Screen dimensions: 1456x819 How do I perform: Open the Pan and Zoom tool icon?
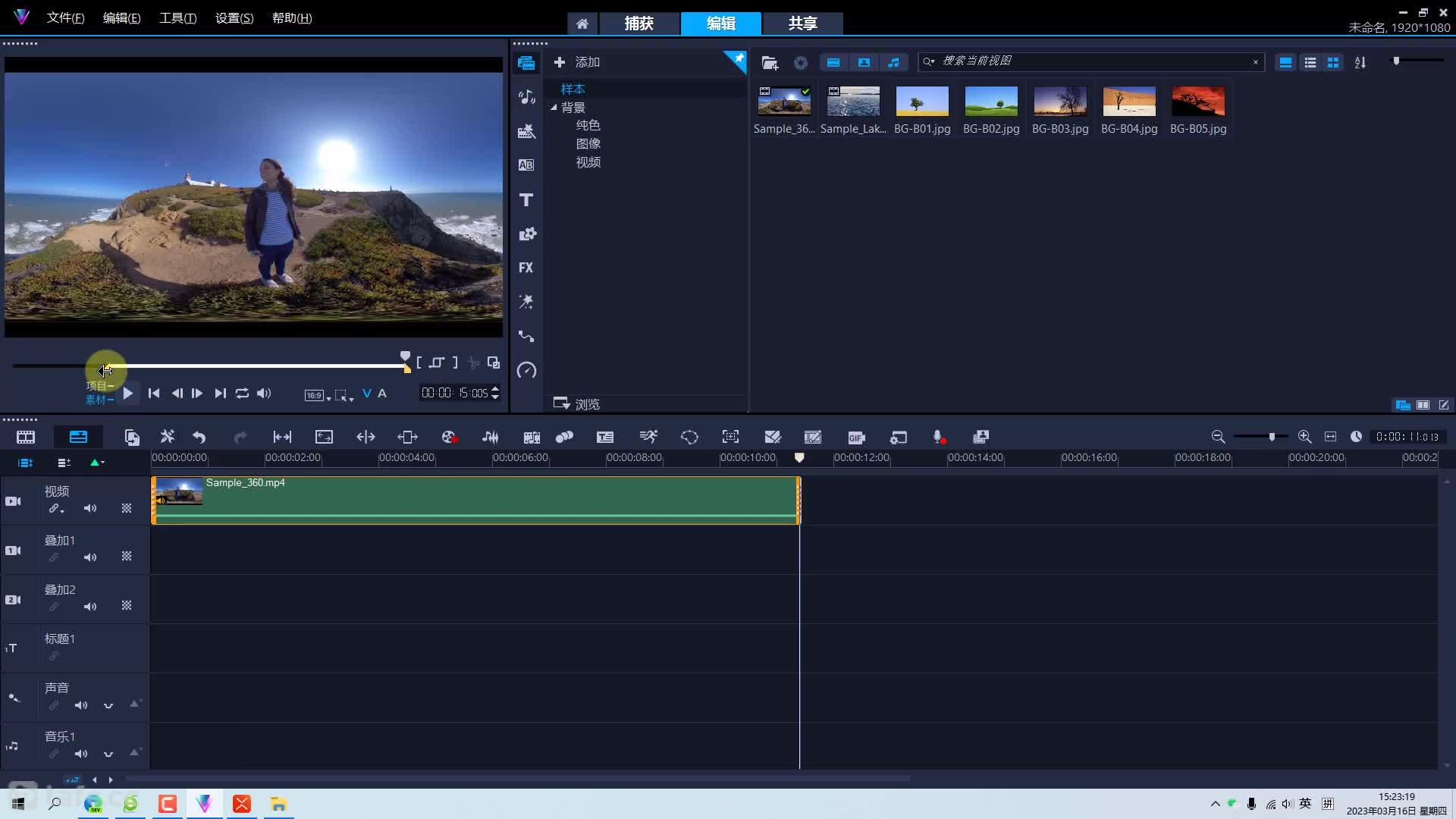pyautogui.click(x=730, y=437)
